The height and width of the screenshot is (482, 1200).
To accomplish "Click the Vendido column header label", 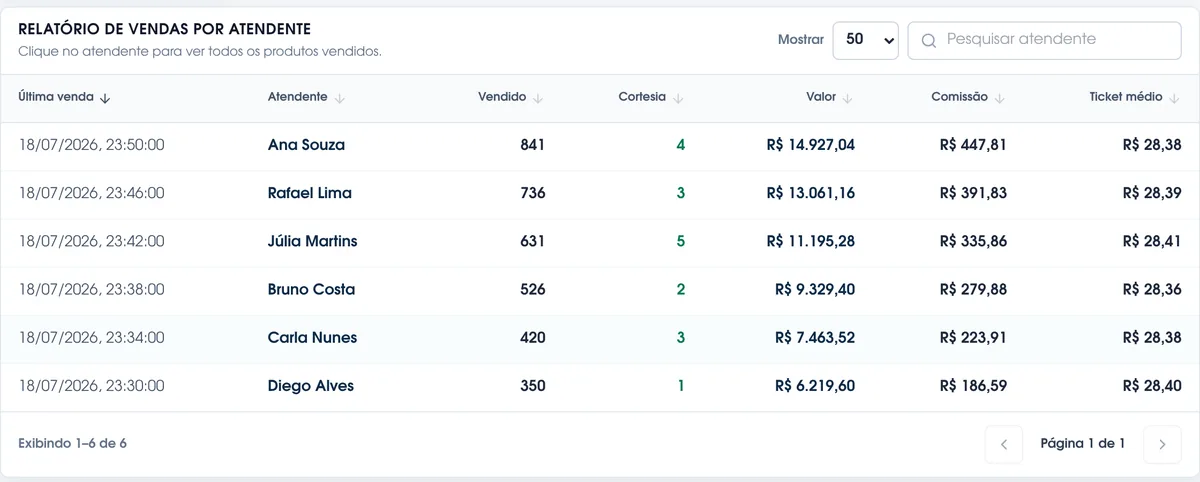I will click(502, 97).
